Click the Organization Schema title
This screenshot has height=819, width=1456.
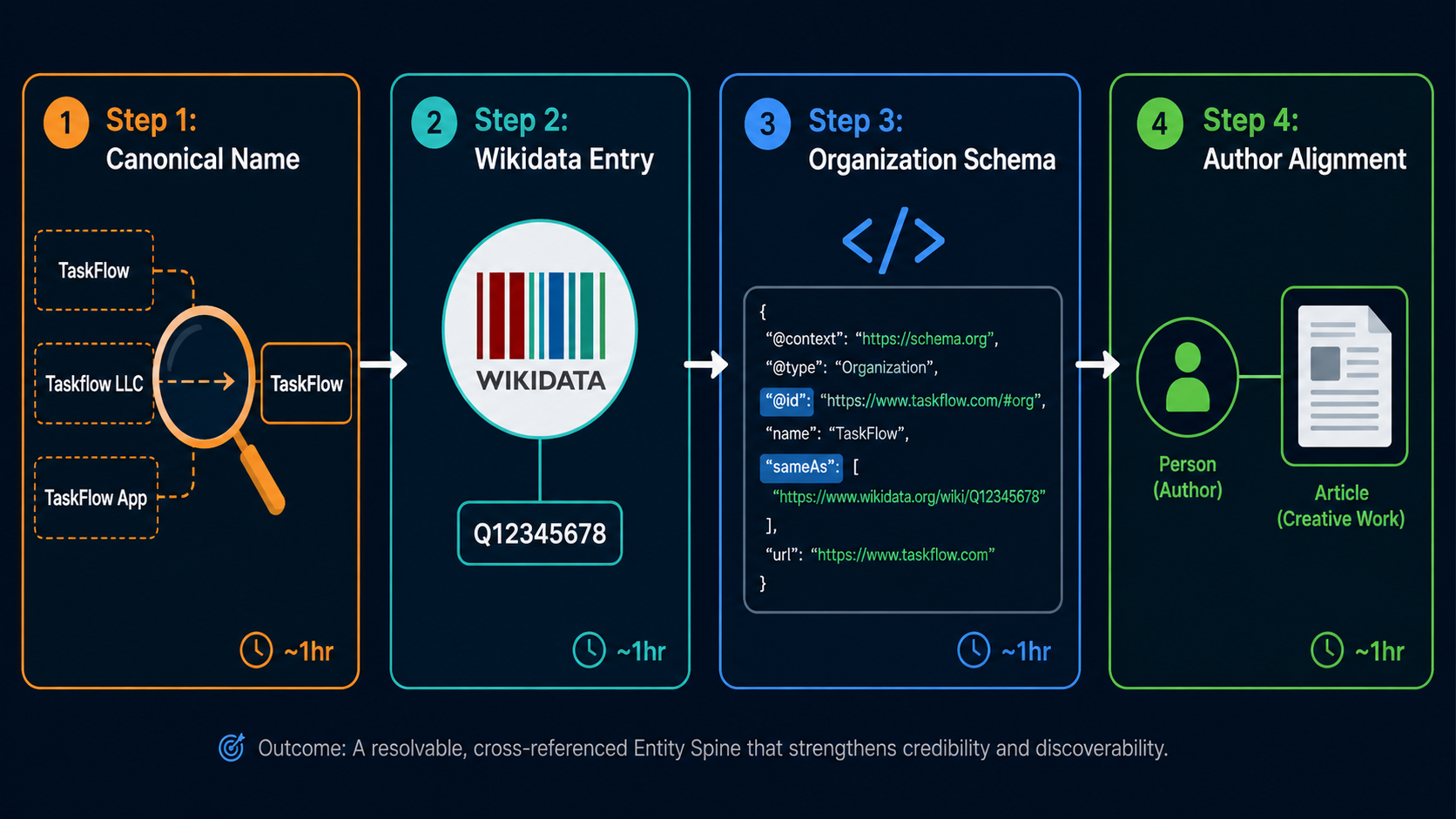tap(932, 160)
